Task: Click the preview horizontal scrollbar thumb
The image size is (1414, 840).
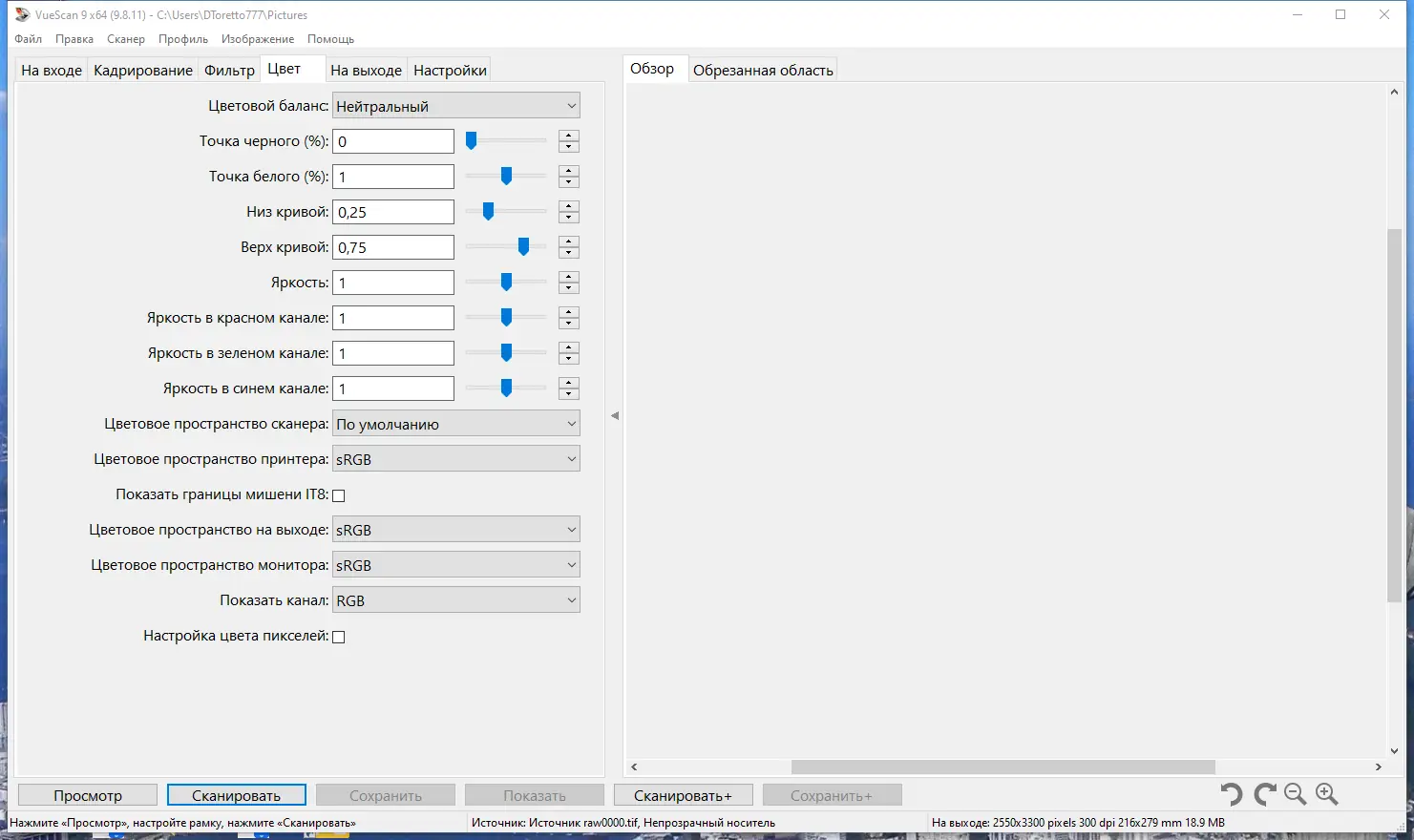Action: [1002, 766]
